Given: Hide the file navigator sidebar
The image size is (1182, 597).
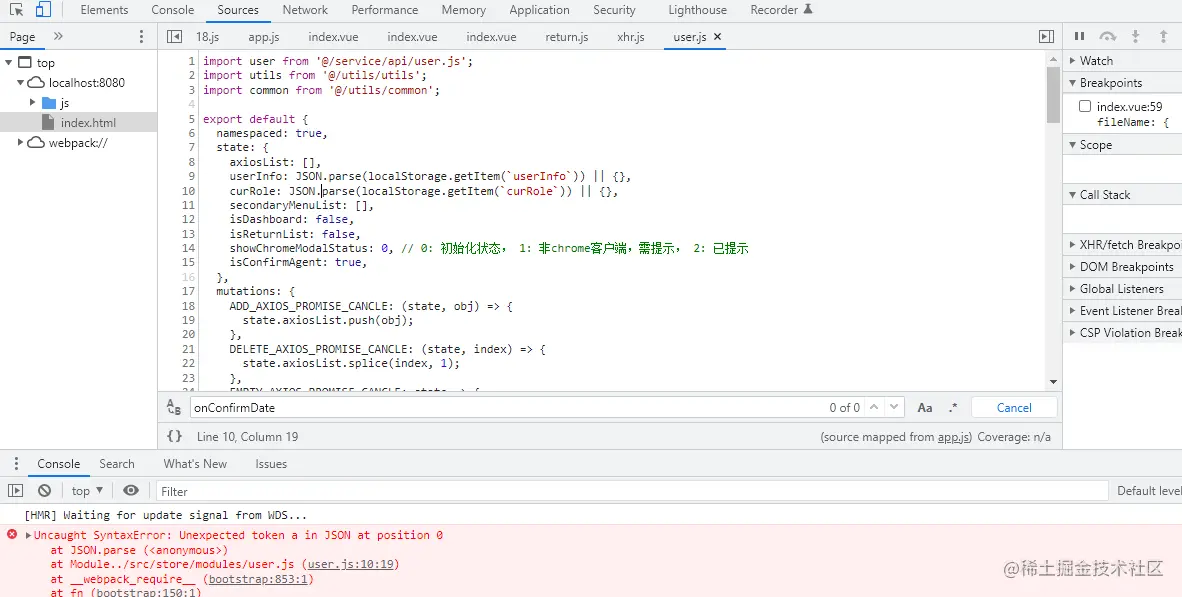Looking at the screenshot, I should coord(174,36).
